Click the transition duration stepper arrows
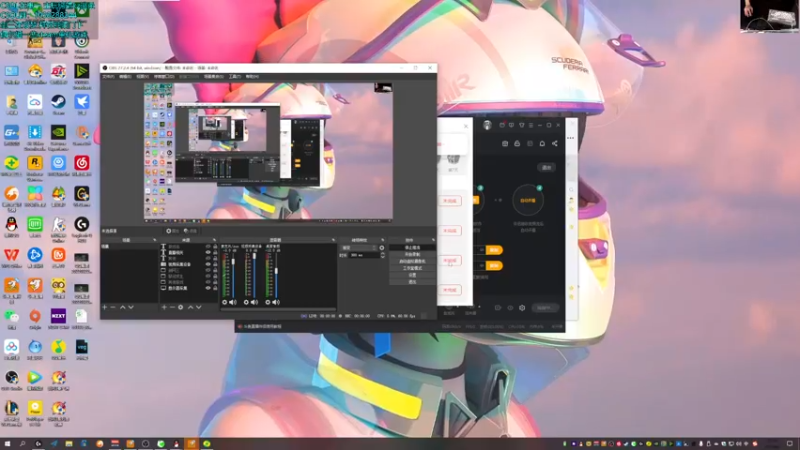This screenshot has width=800, height=450. point(383,255)
